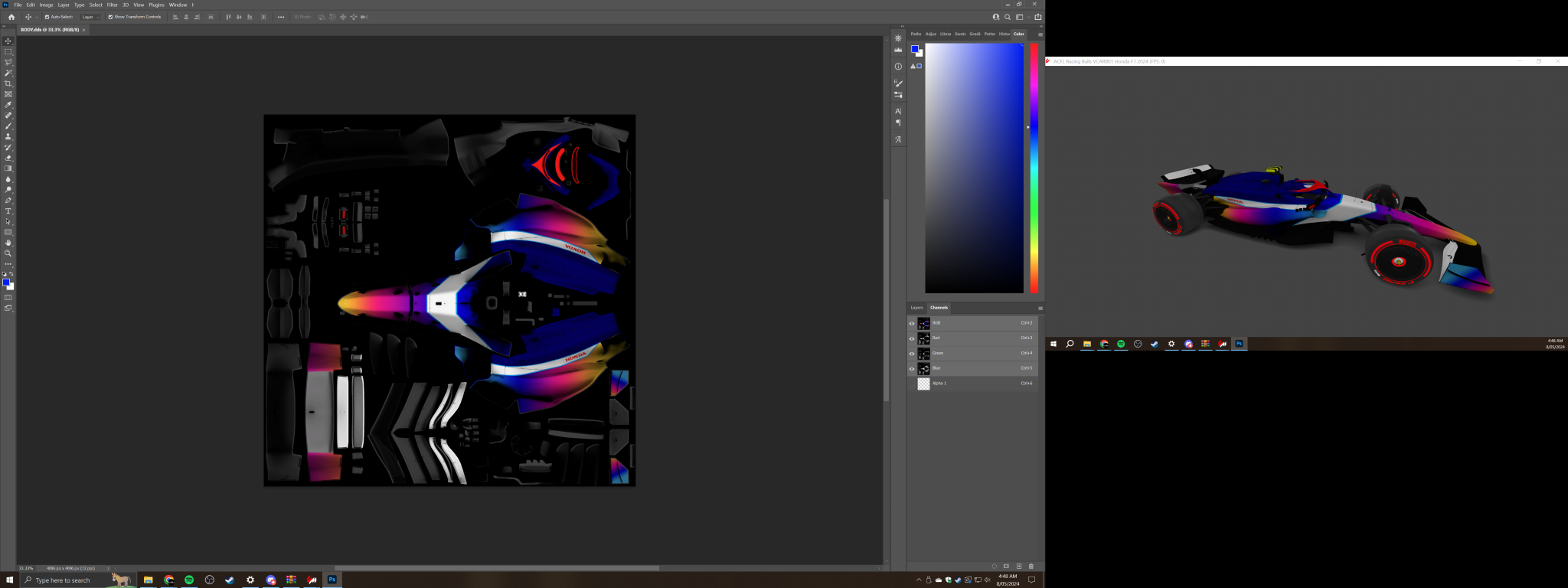1568x588 pixels.
Task: Select the Eraser tool
Action: (x=8, y=158)
